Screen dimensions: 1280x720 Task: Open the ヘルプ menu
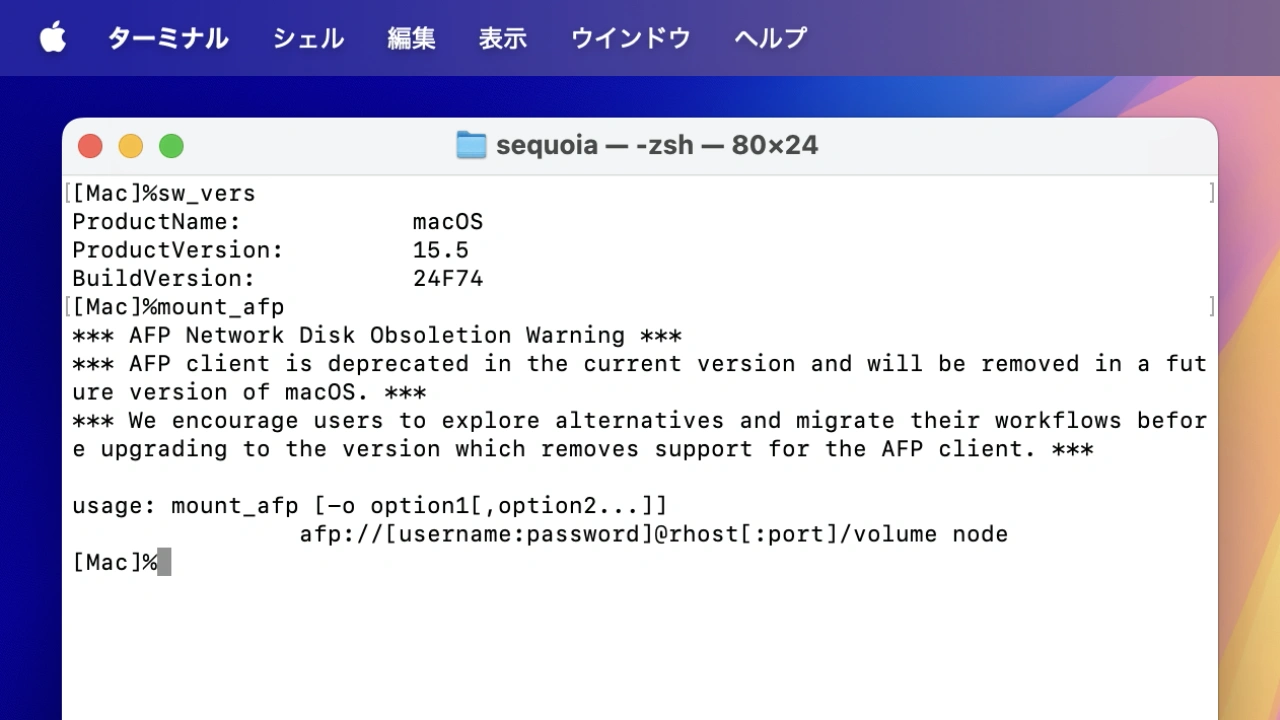click(770, 38)
